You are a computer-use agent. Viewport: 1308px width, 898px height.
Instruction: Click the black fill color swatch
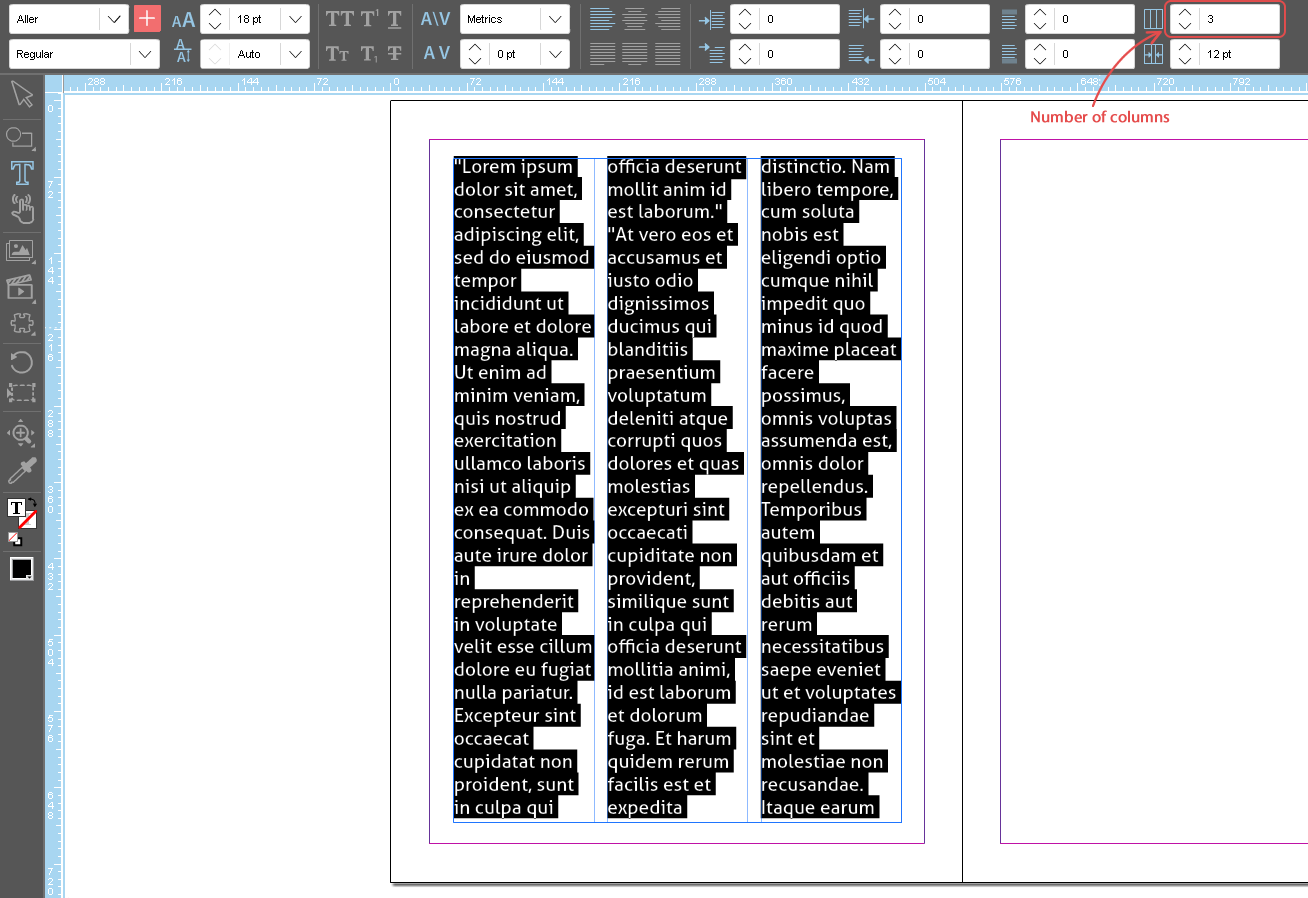pos(21,569)
